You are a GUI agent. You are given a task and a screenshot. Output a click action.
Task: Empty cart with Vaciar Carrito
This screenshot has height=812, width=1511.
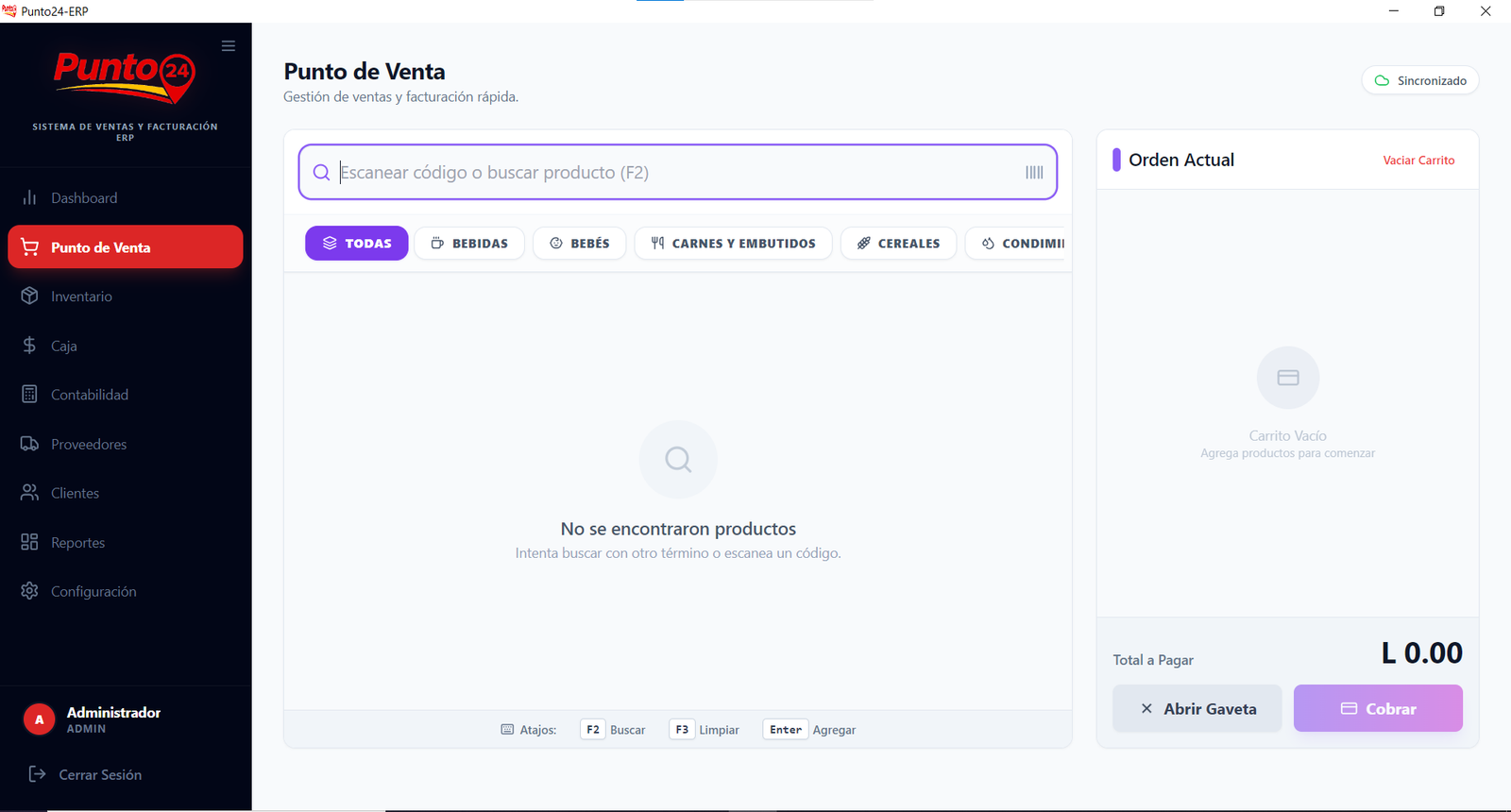[1418, 160]
